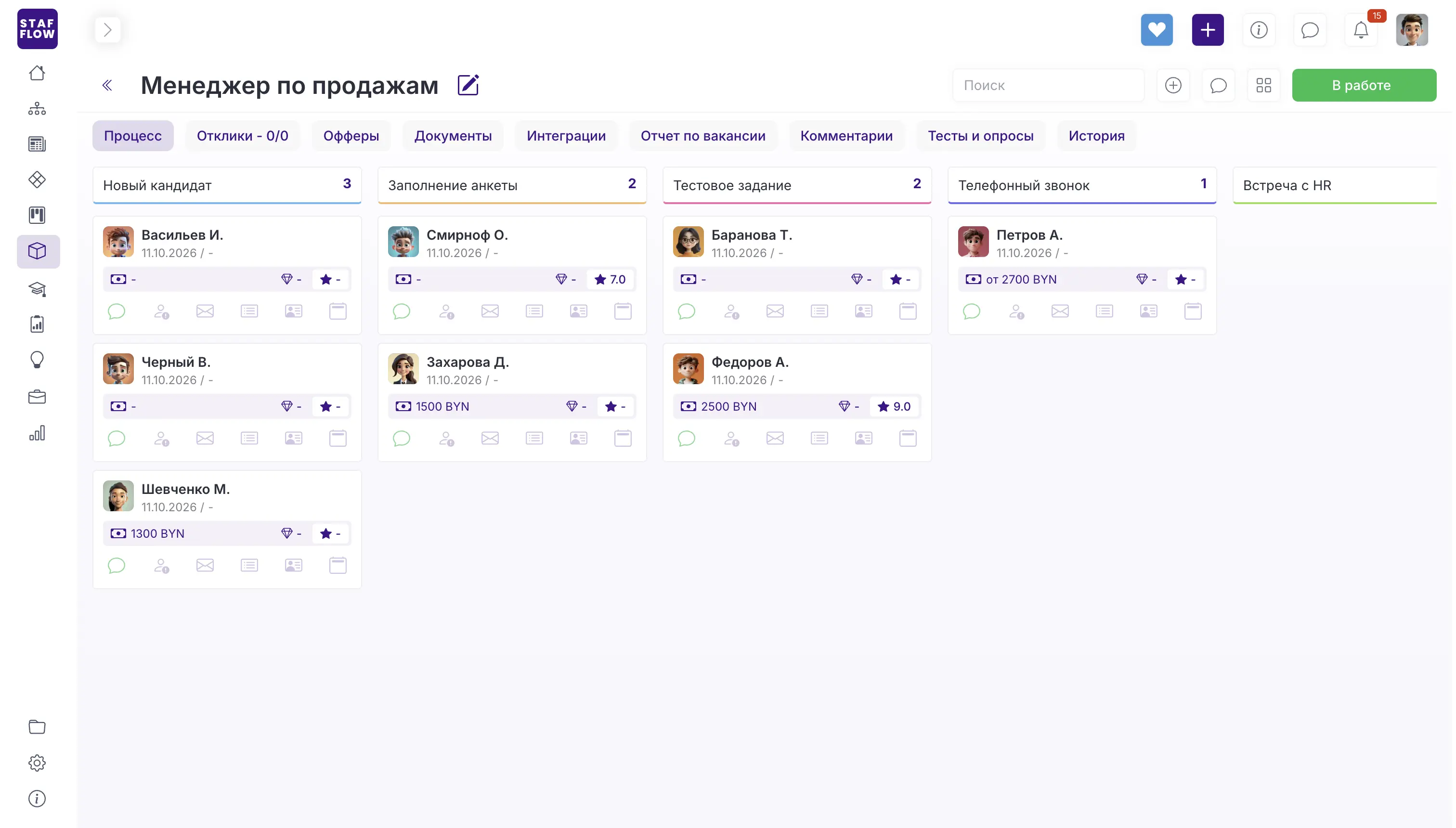Open the top bar chat bubble icon

pos(1310,29)
